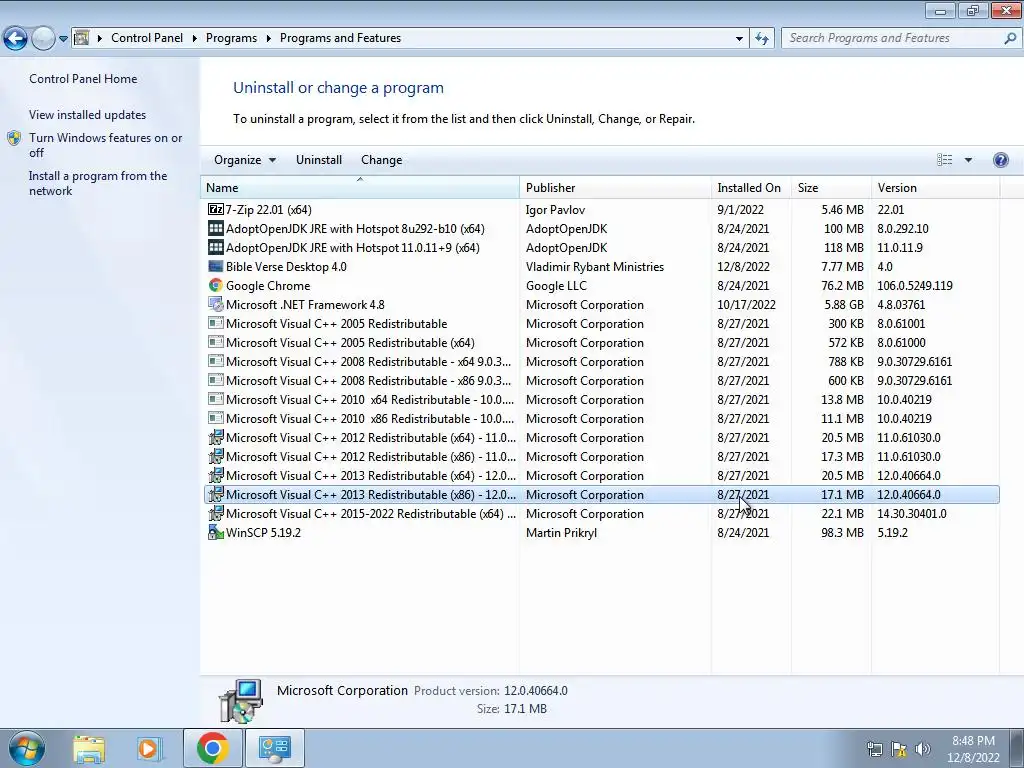The height and width of the screenshot is (768, 1024).
Task: Sort the list by Name column header
Action: coord(360,187)
